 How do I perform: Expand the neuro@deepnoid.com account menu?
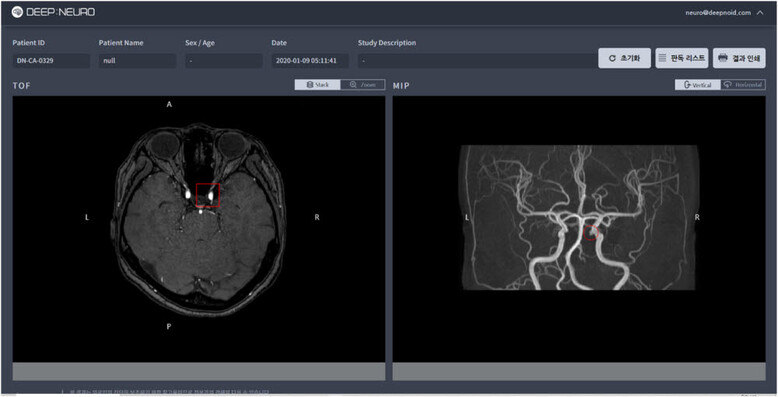pos(760,12)
